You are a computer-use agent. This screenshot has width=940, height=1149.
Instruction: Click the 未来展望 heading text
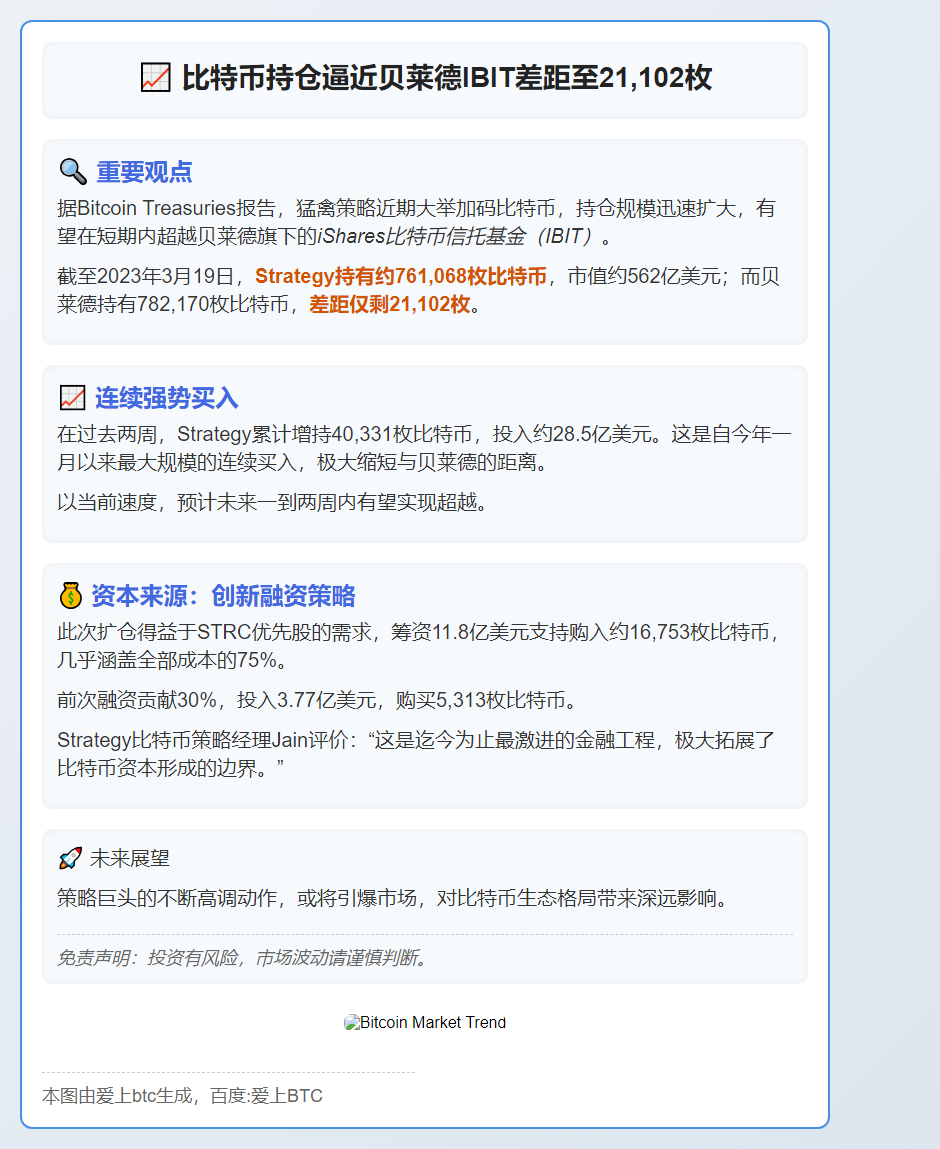click(x=130, y=858)
